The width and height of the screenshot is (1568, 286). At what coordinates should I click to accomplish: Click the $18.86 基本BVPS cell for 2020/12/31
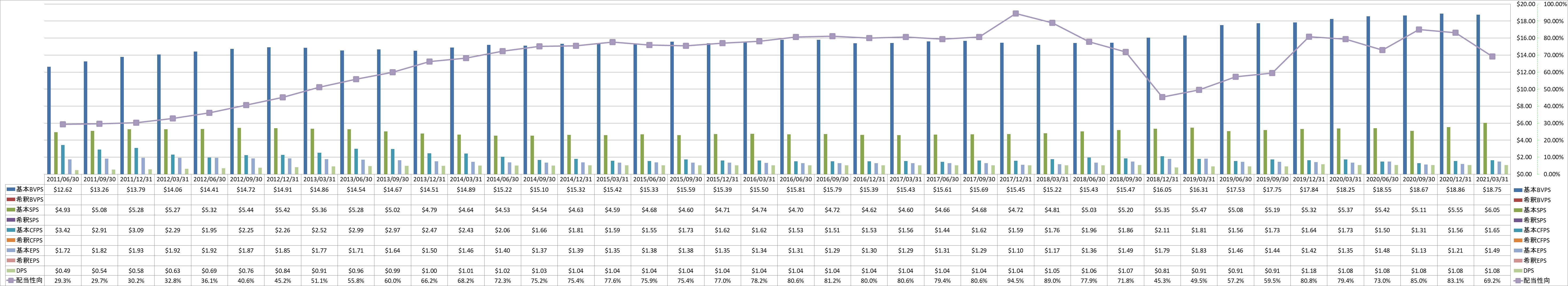pos(1455,190)
